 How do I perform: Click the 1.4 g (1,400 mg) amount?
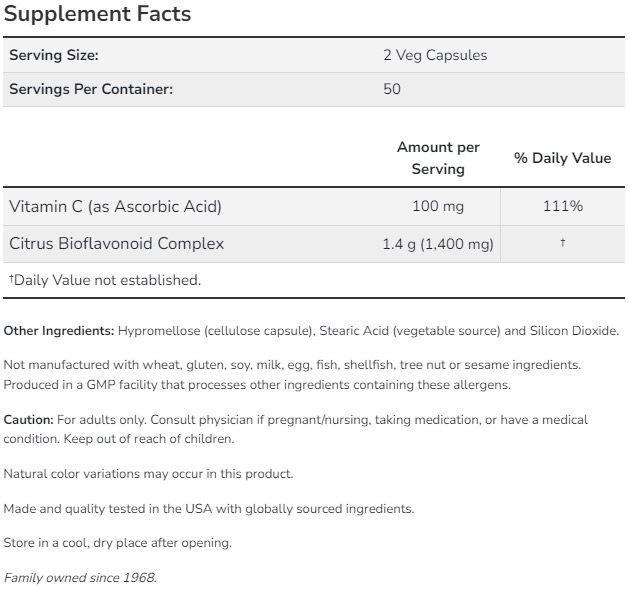click(x=438, y=244)
